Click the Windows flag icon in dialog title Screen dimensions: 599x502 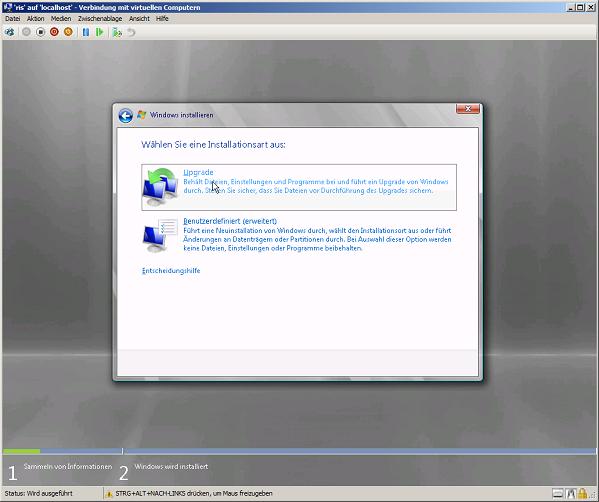coord(142,115)
